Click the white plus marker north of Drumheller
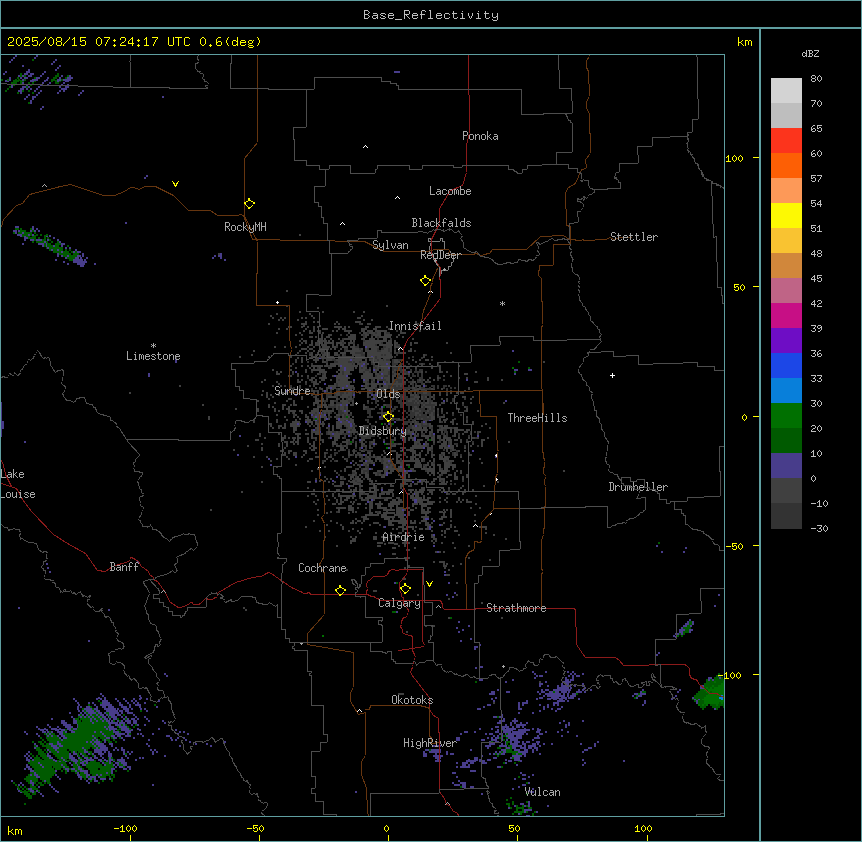The image size is (862, 842). coord(612,375)
